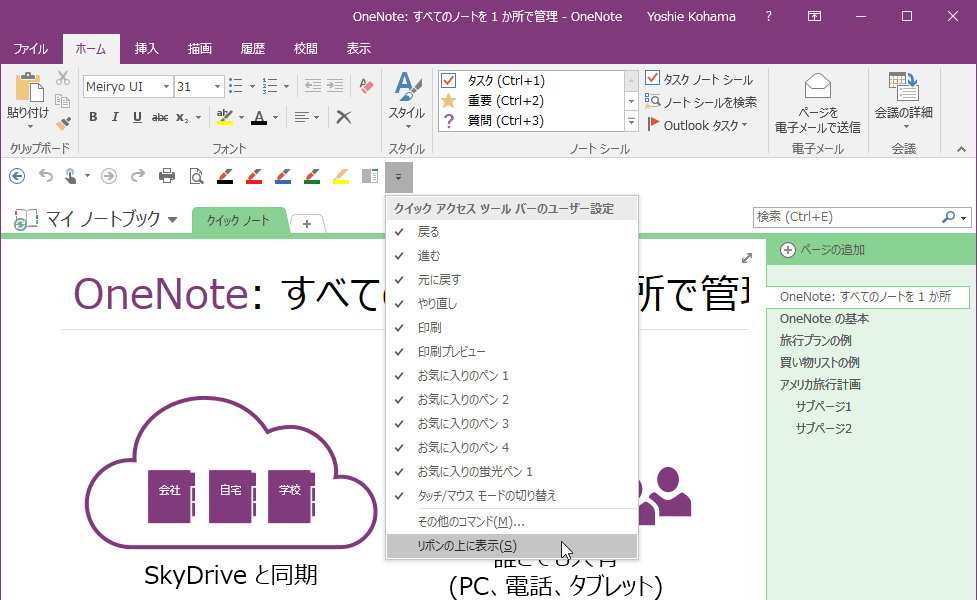Click ページの追加 button
977x600 pixels.
(823, 250)
